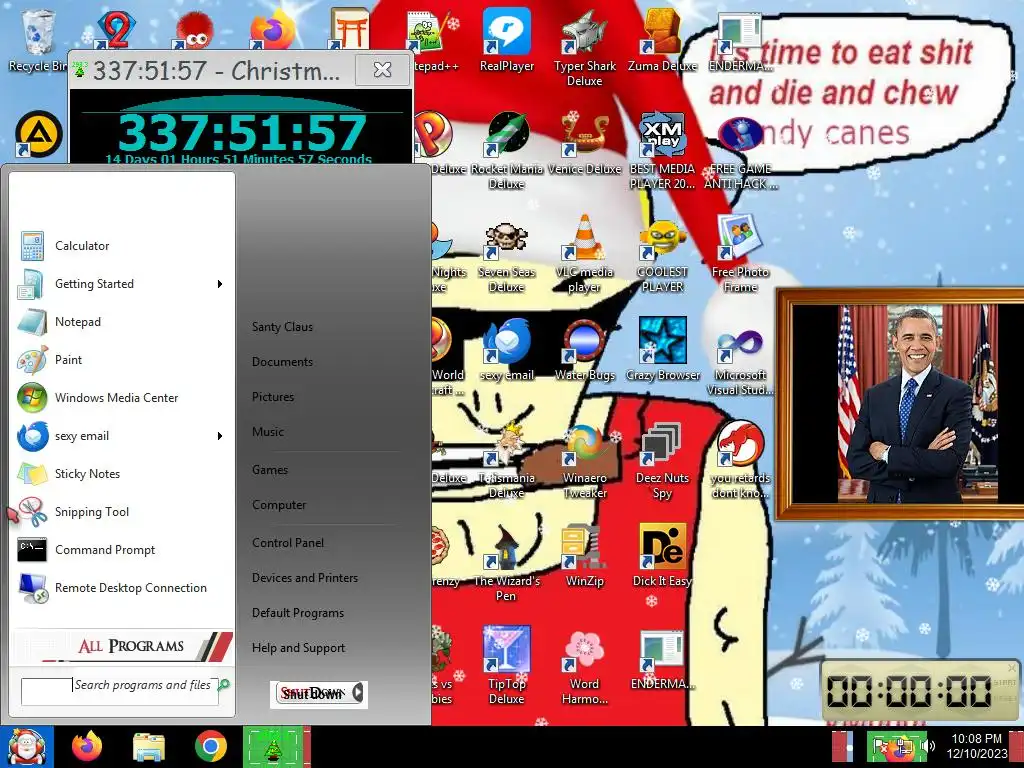This screenshot has height=768, width=1024.
Task: Open Crazy Browser desktop shortcut
Action: point(662,350)
